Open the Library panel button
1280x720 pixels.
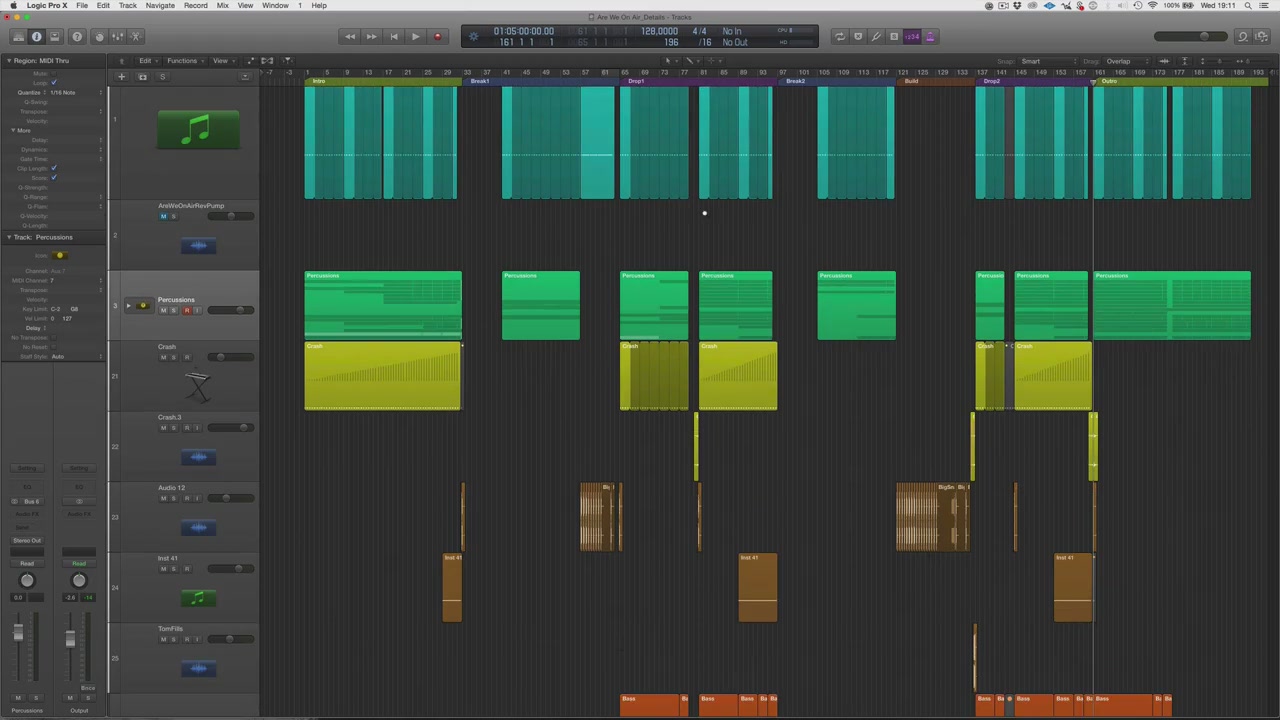coord(18,37)
